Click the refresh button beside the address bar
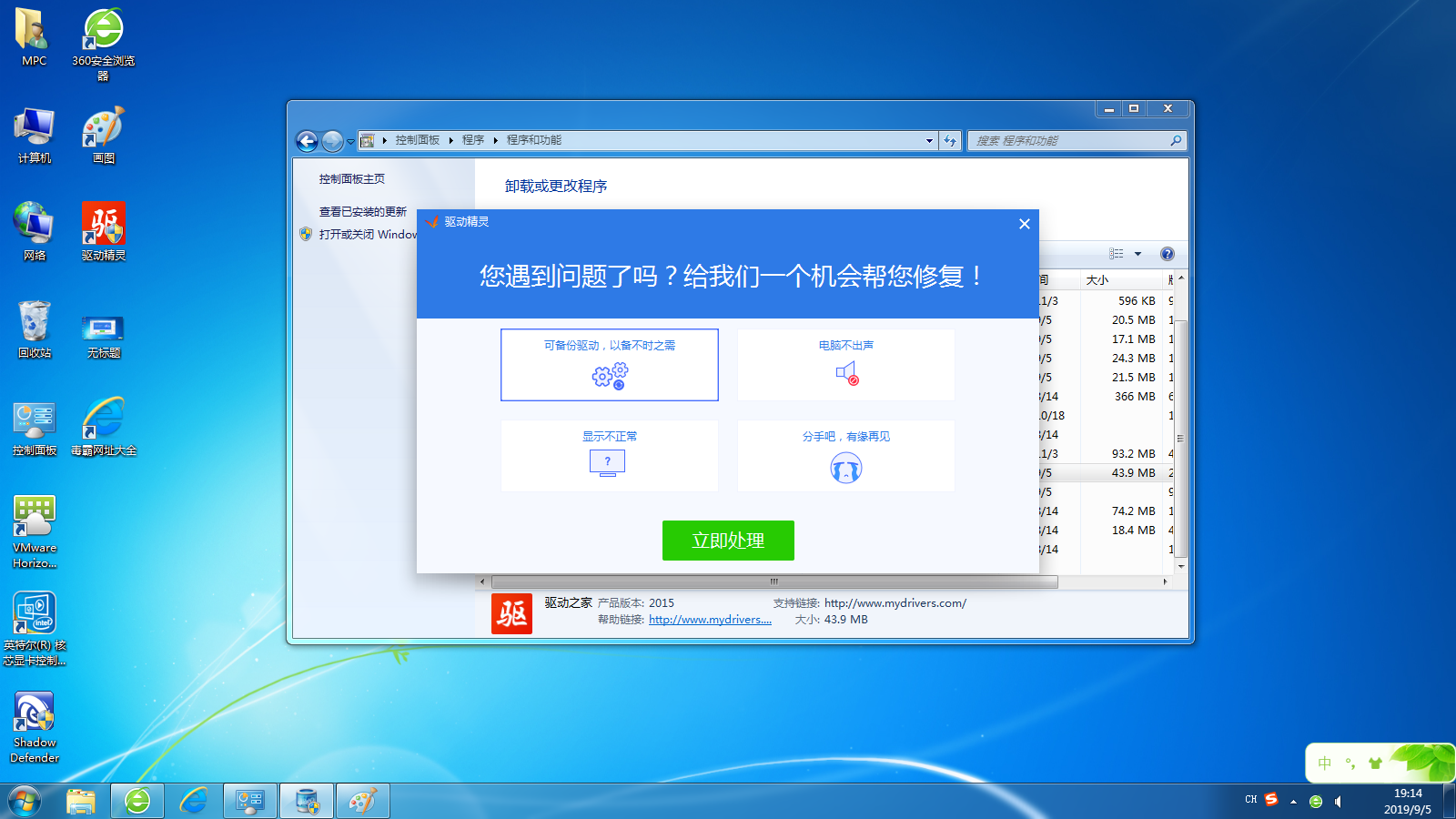 pos(950,140)
